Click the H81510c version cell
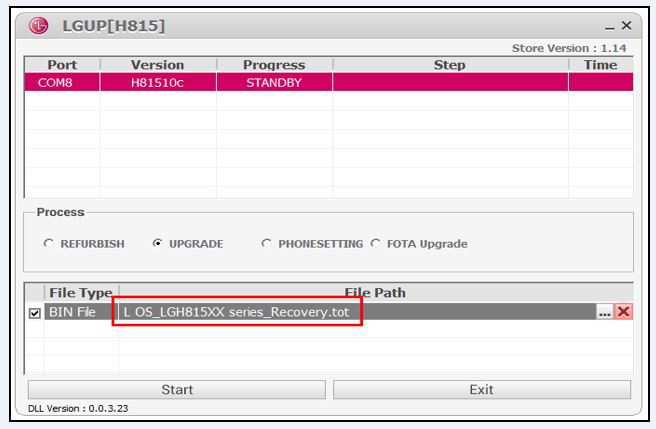Viewport: 656px width, 429px height. 158,82
